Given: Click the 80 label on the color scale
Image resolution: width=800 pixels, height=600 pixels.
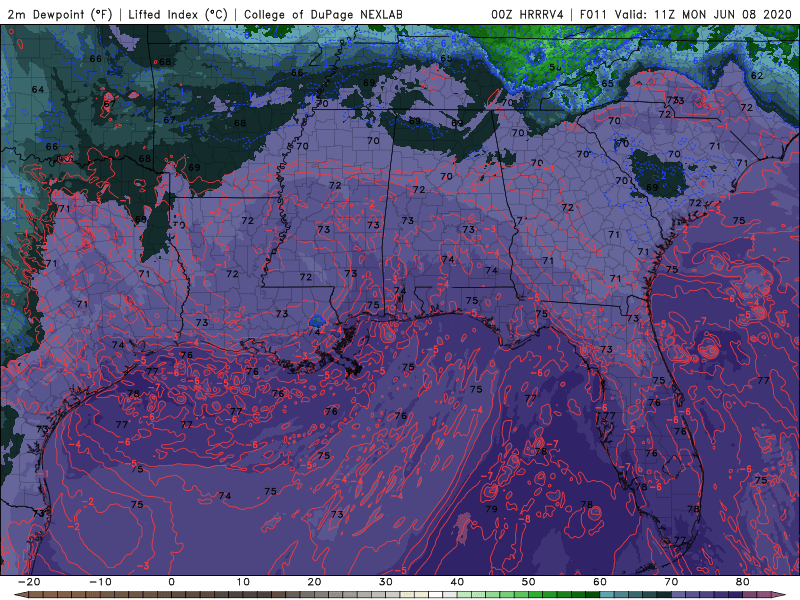Looking at the screenshot, I should [743, 582].
